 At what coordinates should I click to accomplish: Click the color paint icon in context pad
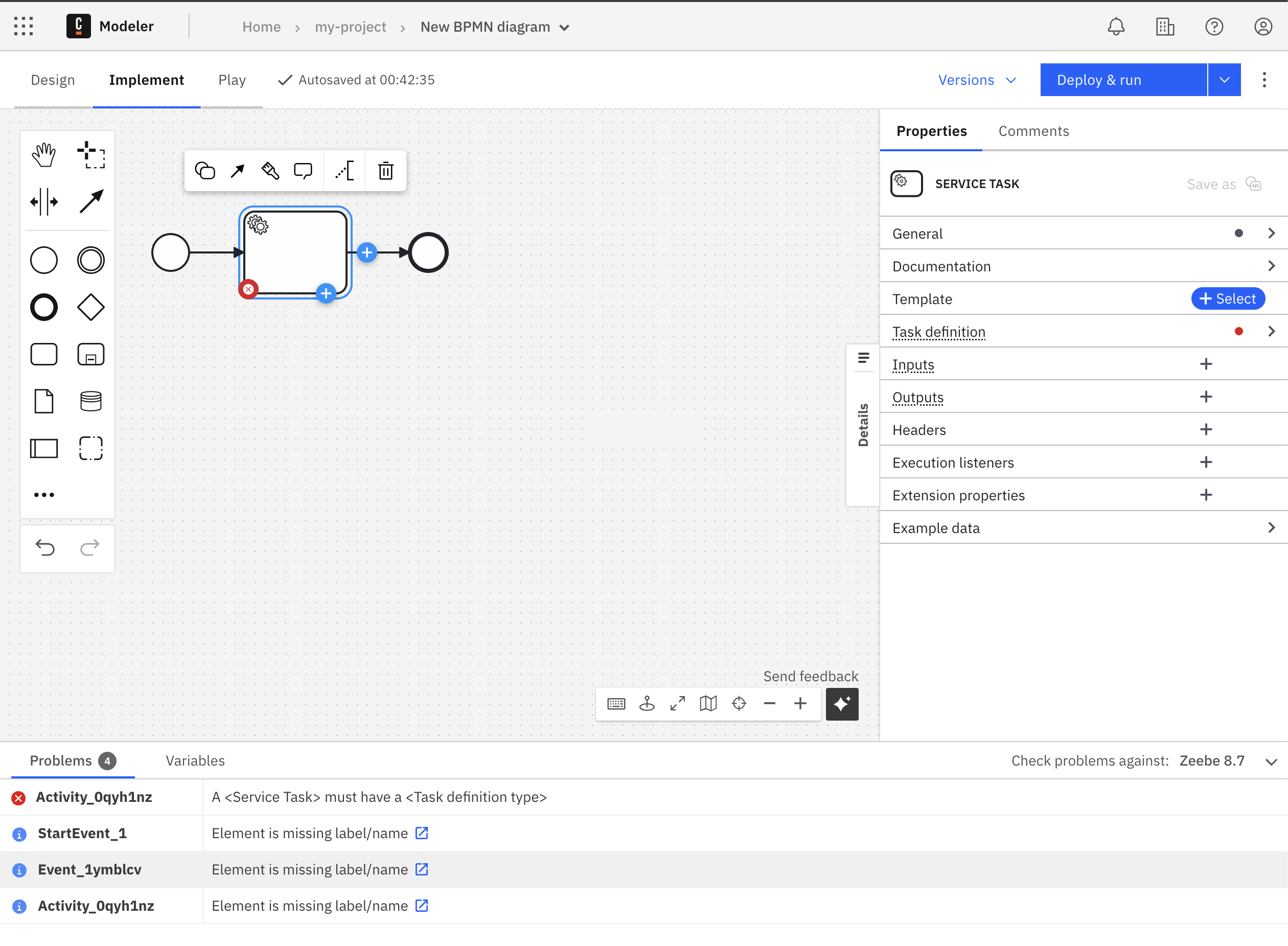tap(270, 171)
